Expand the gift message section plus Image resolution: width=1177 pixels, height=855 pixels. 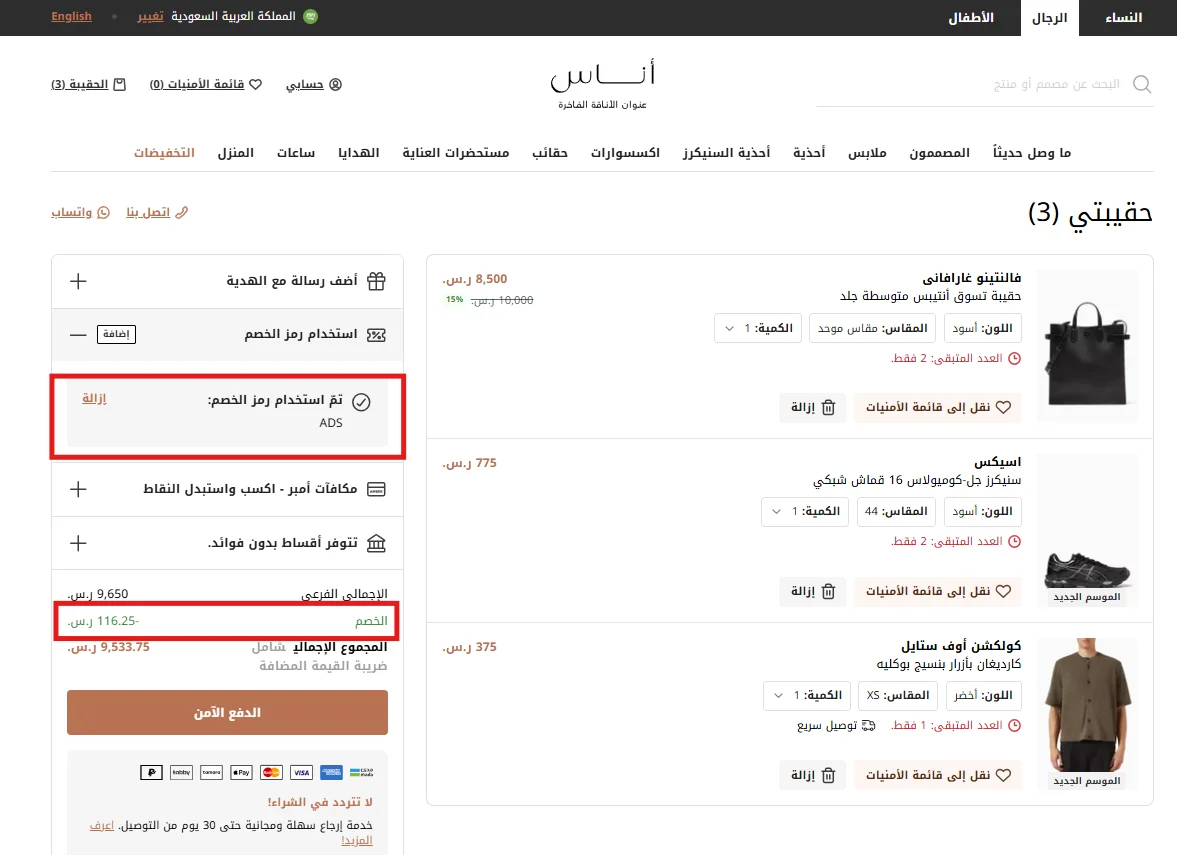click(78, 281)
